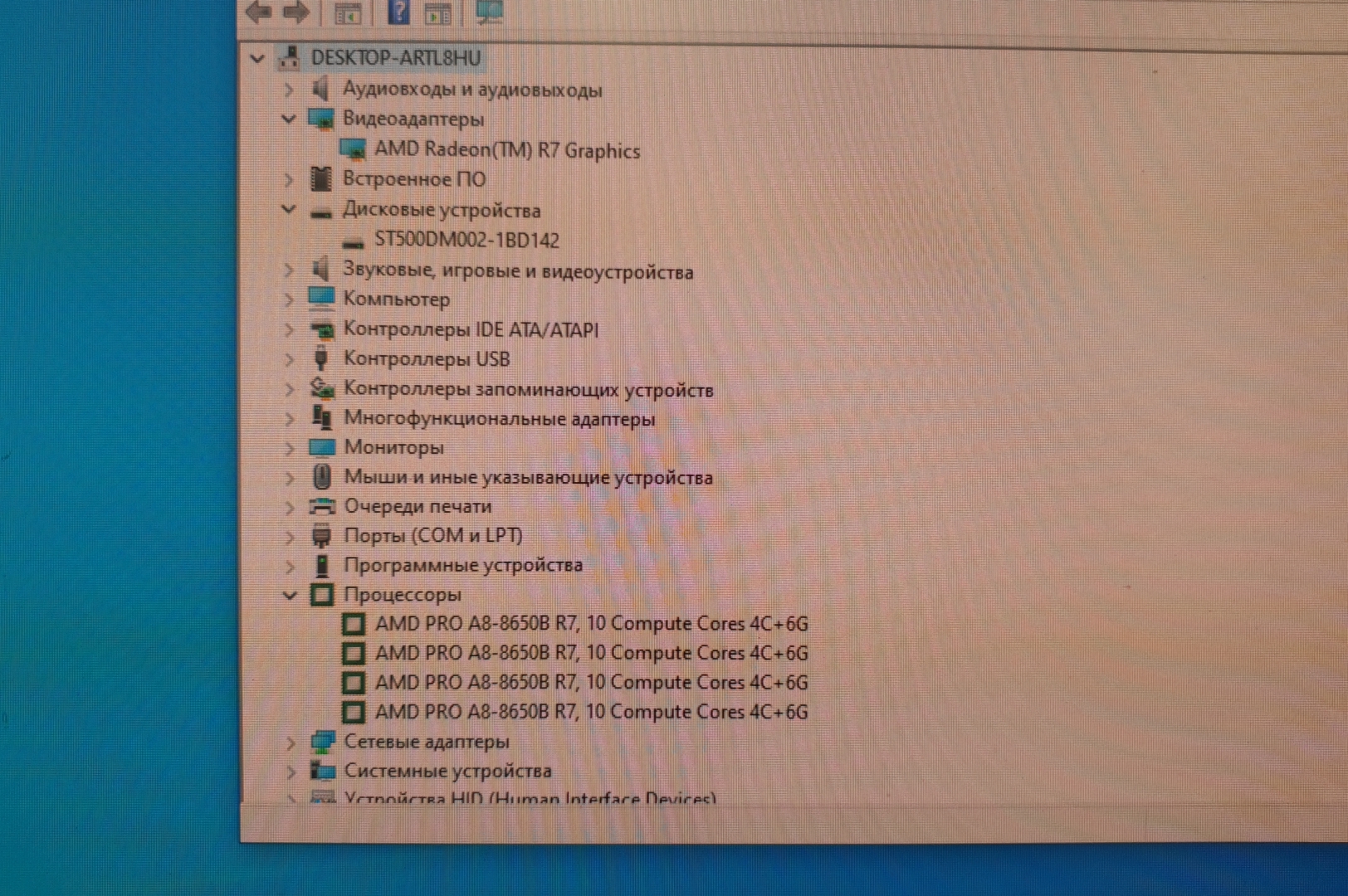The image size is (1348, 896).
Task: Click the port icon beside Порты (COM и LPT)
Action: coord(322,535)
